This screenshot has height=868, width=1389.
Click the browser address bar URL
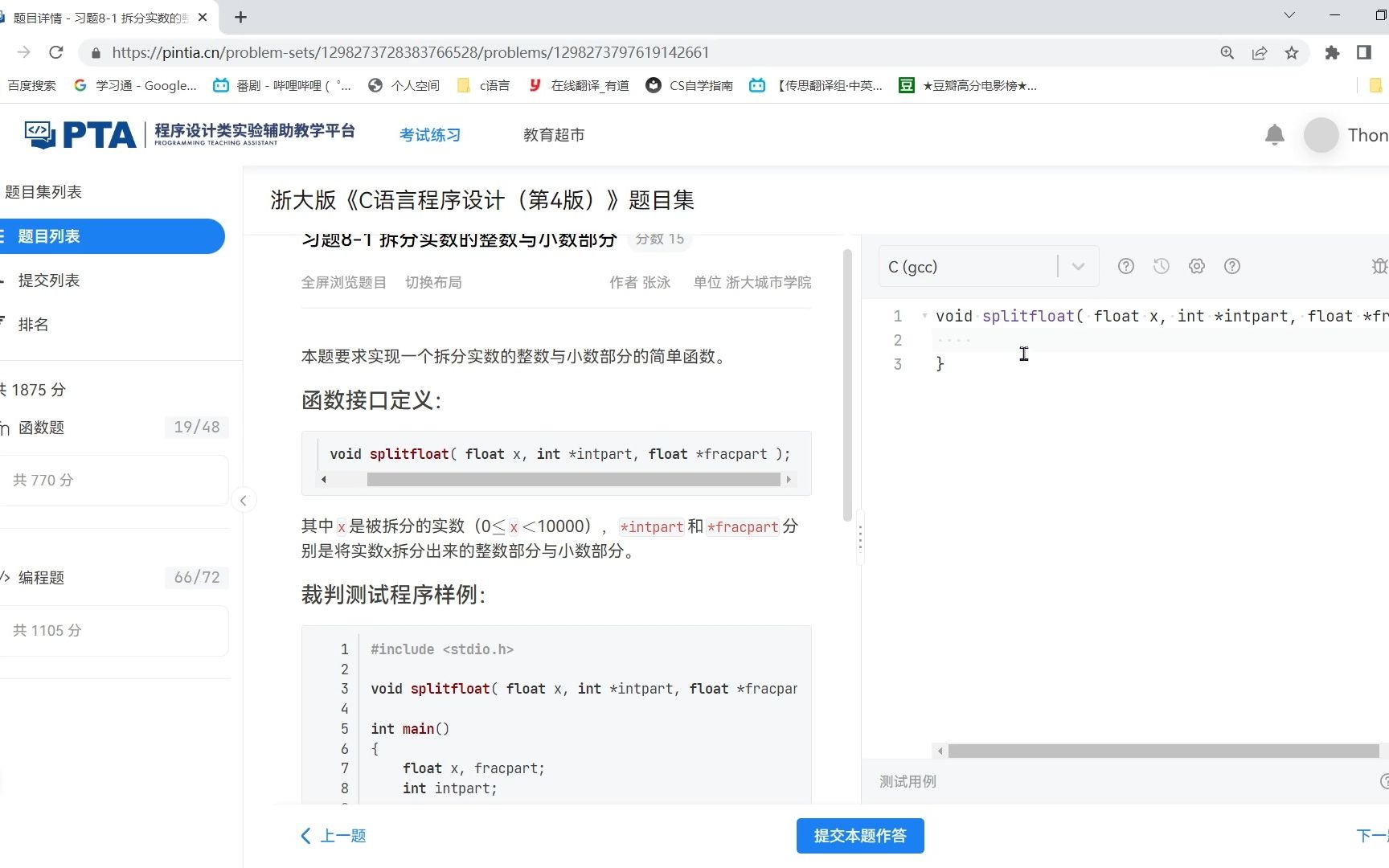[411, 53]
